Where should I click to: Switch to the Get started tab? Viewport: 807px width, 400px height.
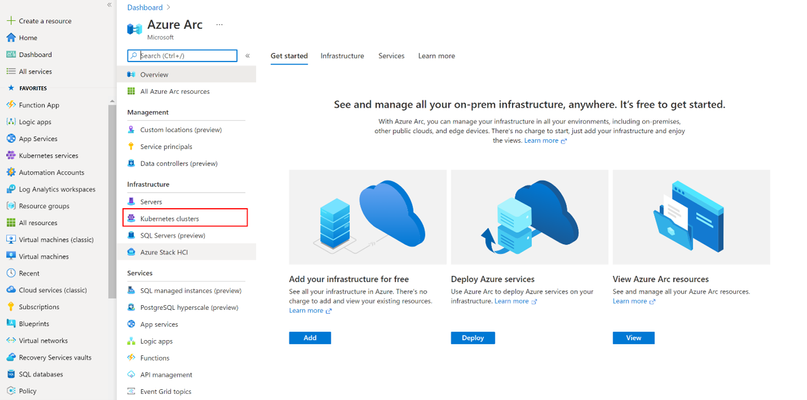pos(289,56)
